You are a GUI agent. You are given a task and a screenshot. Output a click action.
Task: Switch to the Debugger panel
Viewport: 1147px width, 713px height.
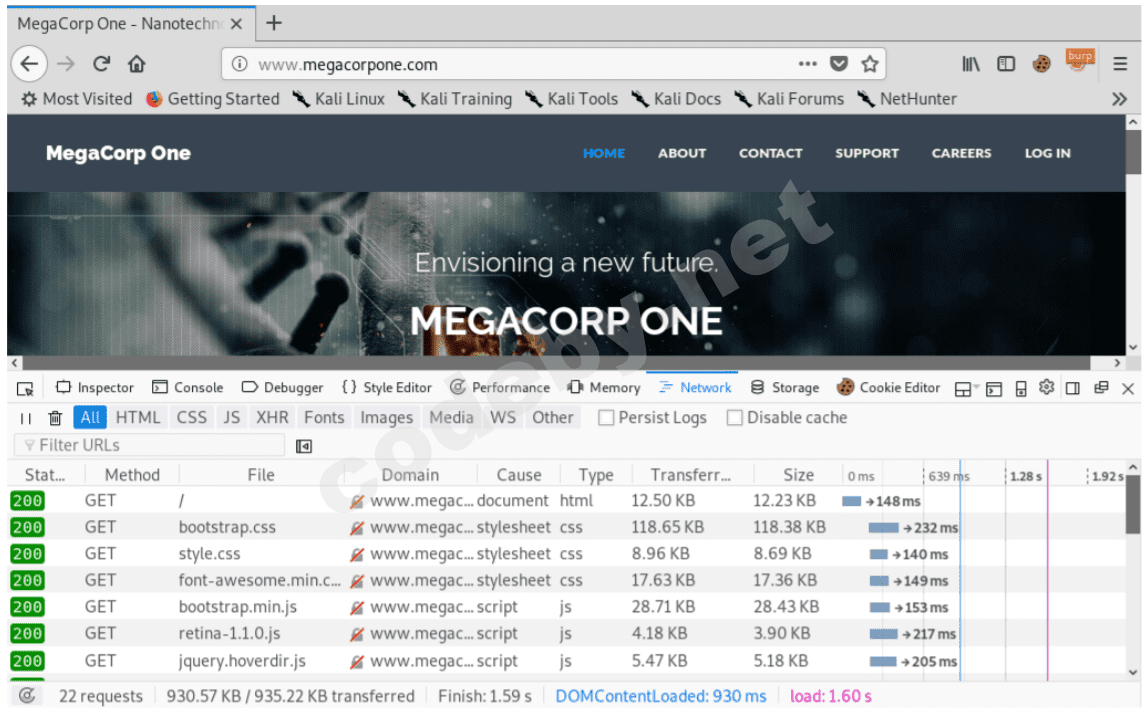[282, 388]
